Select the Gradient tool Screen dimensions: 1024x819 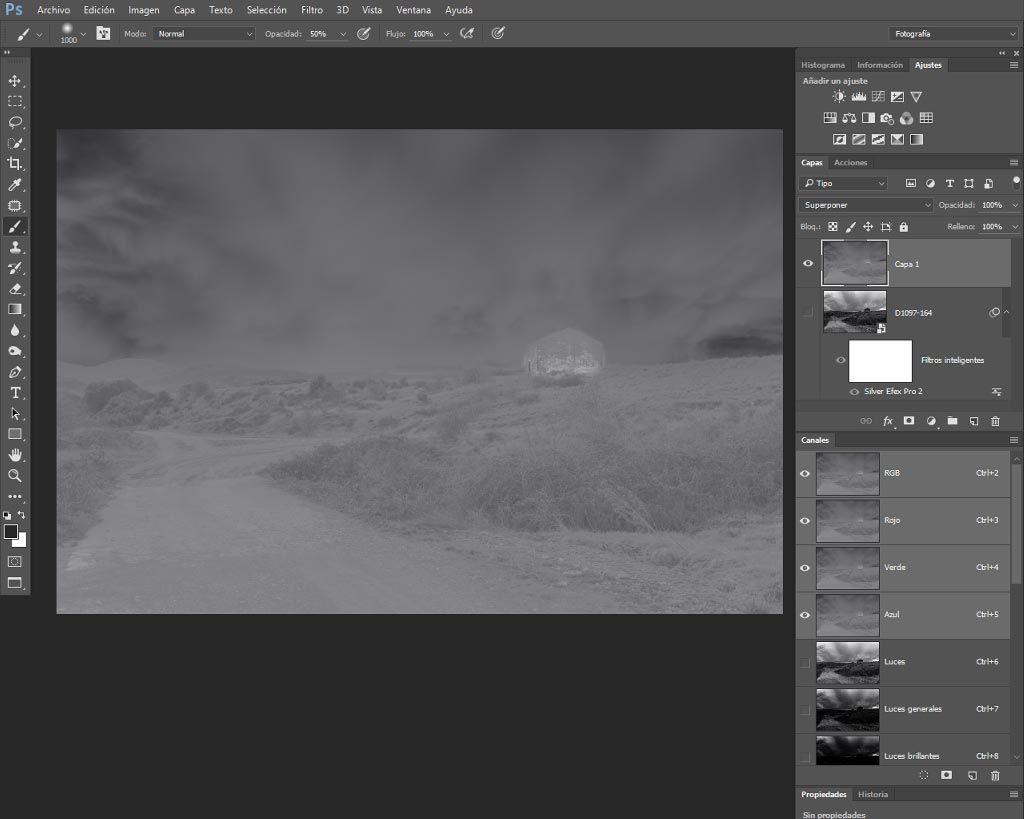pos(14,310)
